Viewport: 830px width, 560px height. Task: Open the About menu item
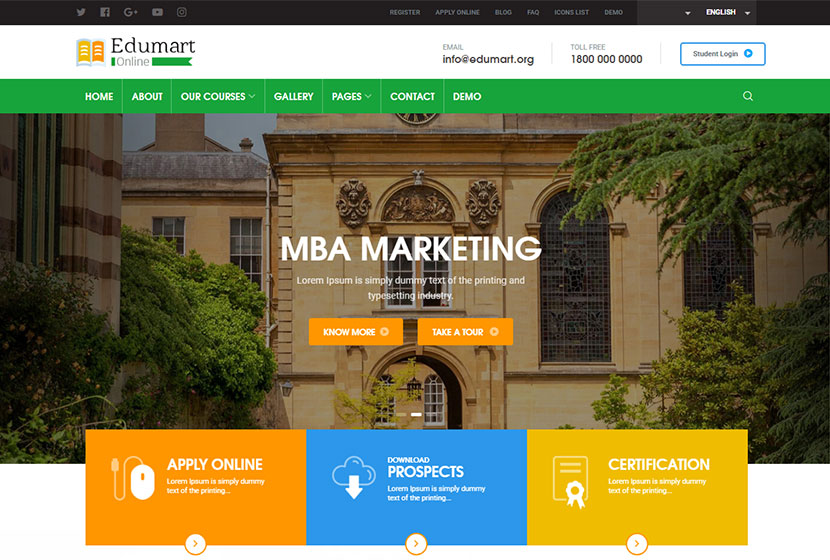point(147,96)
